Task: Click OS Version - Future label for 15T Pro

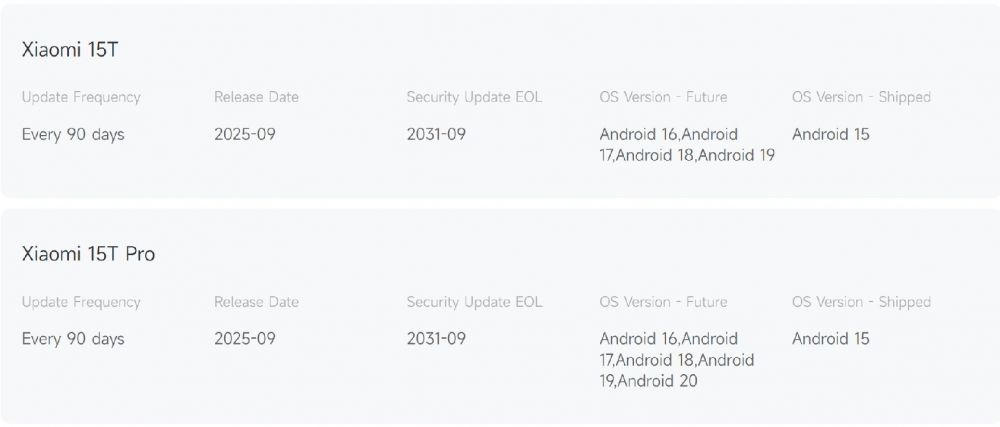Action: pyautogui.click(x=663, y=302)
